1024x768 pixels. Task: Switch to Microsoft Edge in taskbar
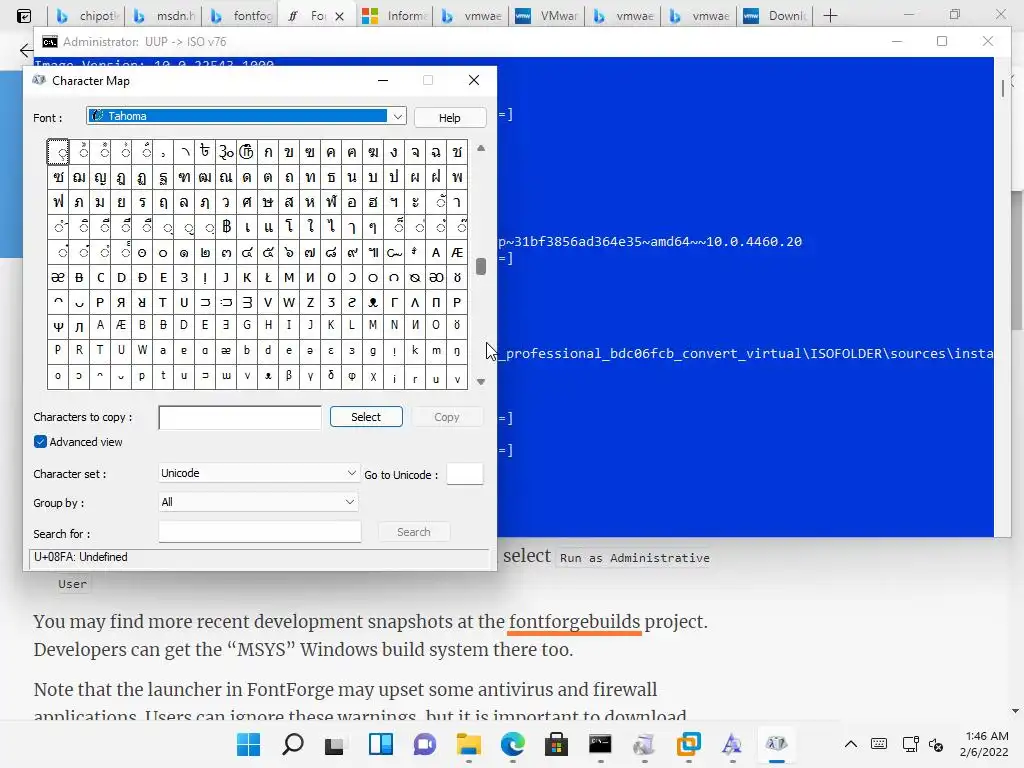coord(513,744)
